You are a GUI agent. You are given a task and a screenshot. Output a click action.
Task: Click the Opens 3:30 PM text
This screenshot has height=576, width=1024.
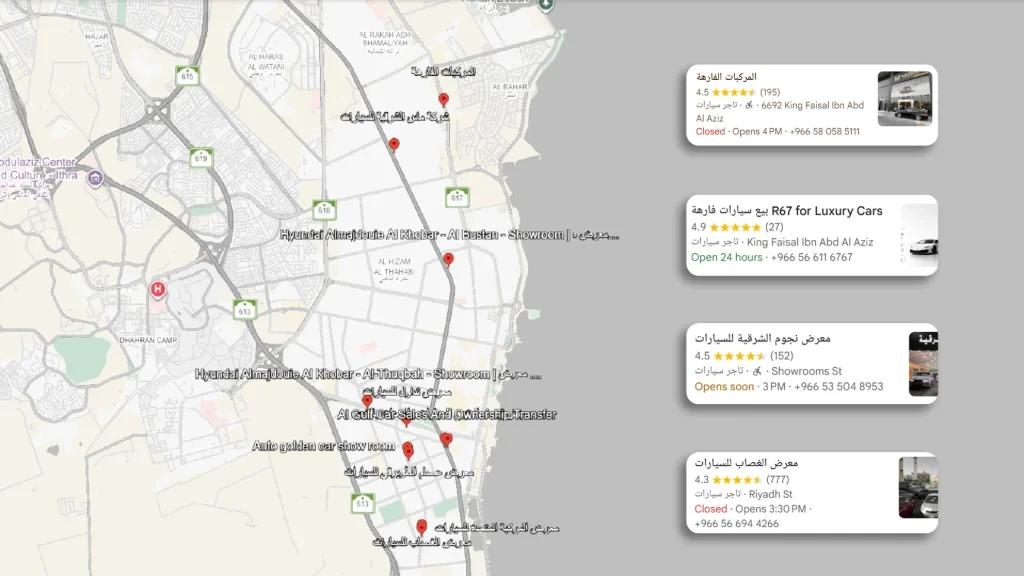pos(771,509)
